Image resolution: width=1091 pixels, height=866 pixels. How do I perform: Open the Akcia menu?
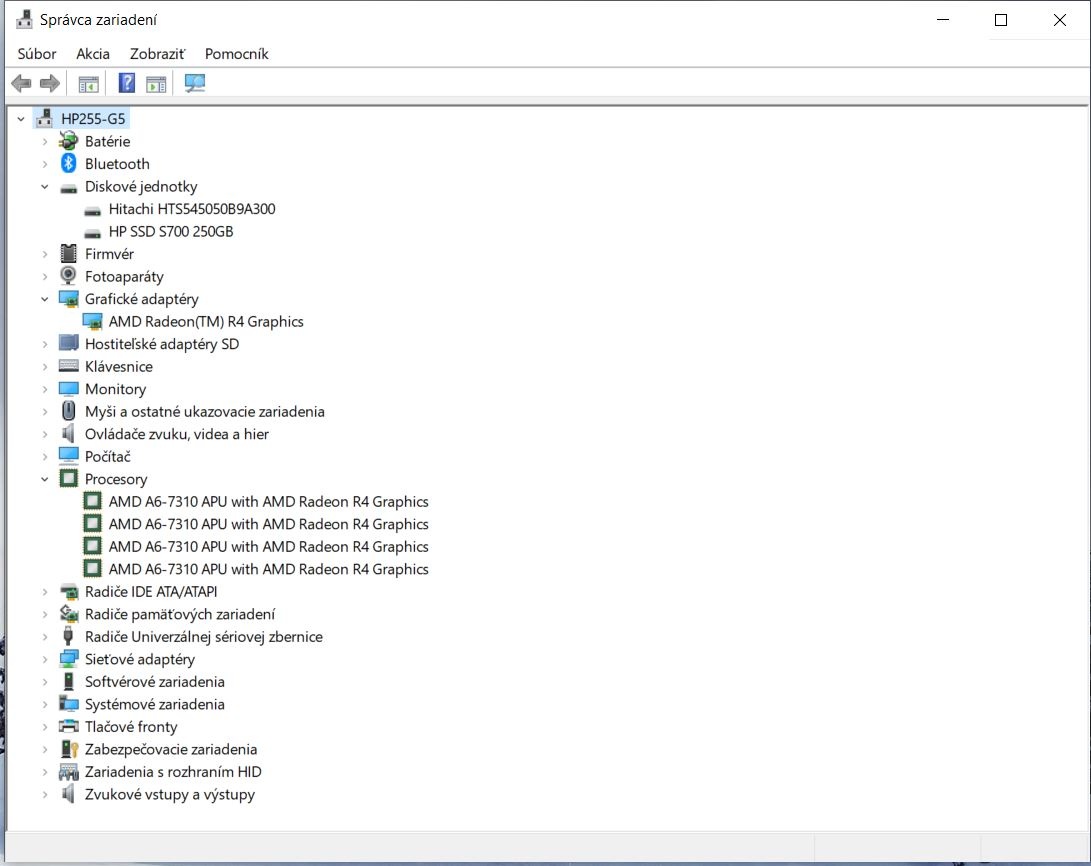point(92,54)
